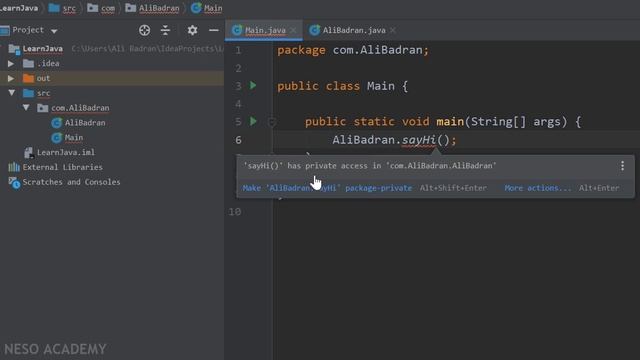This screenshot has width=640, height=360.
Task: Select External Libraries node
Action: tap(62, 167)
